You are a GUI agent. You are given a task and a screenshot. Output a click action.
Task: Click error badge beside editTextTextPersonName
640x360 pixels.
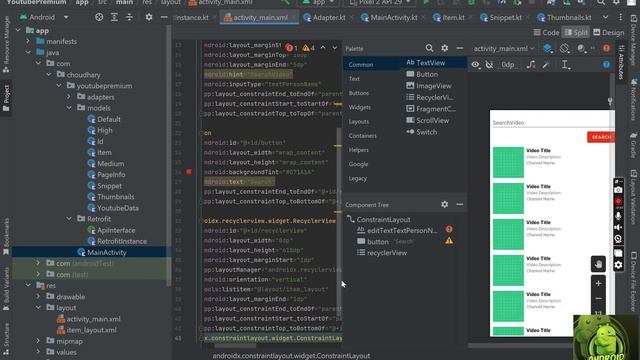449,229
